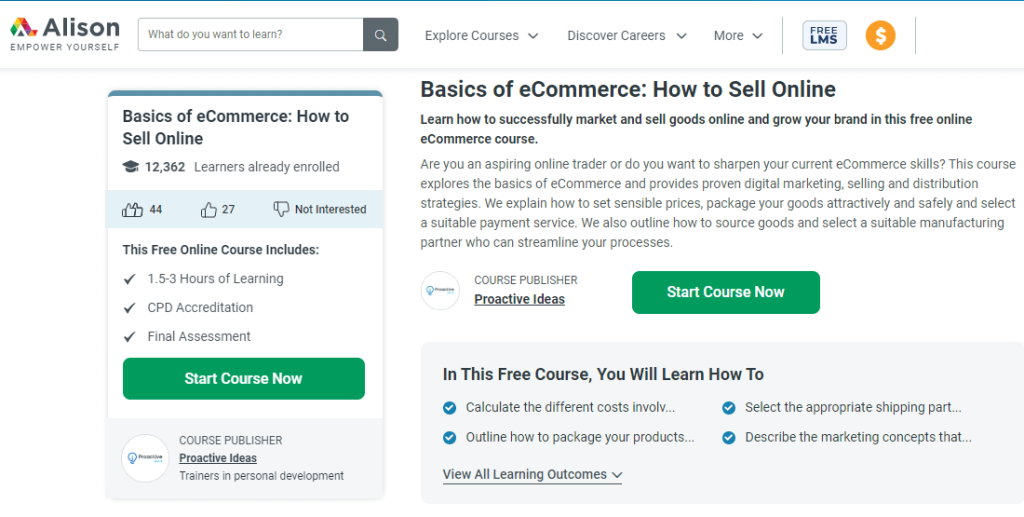Open the Discover Careers dropdown
Screen dimensions: 1024x517
[626, 35]
